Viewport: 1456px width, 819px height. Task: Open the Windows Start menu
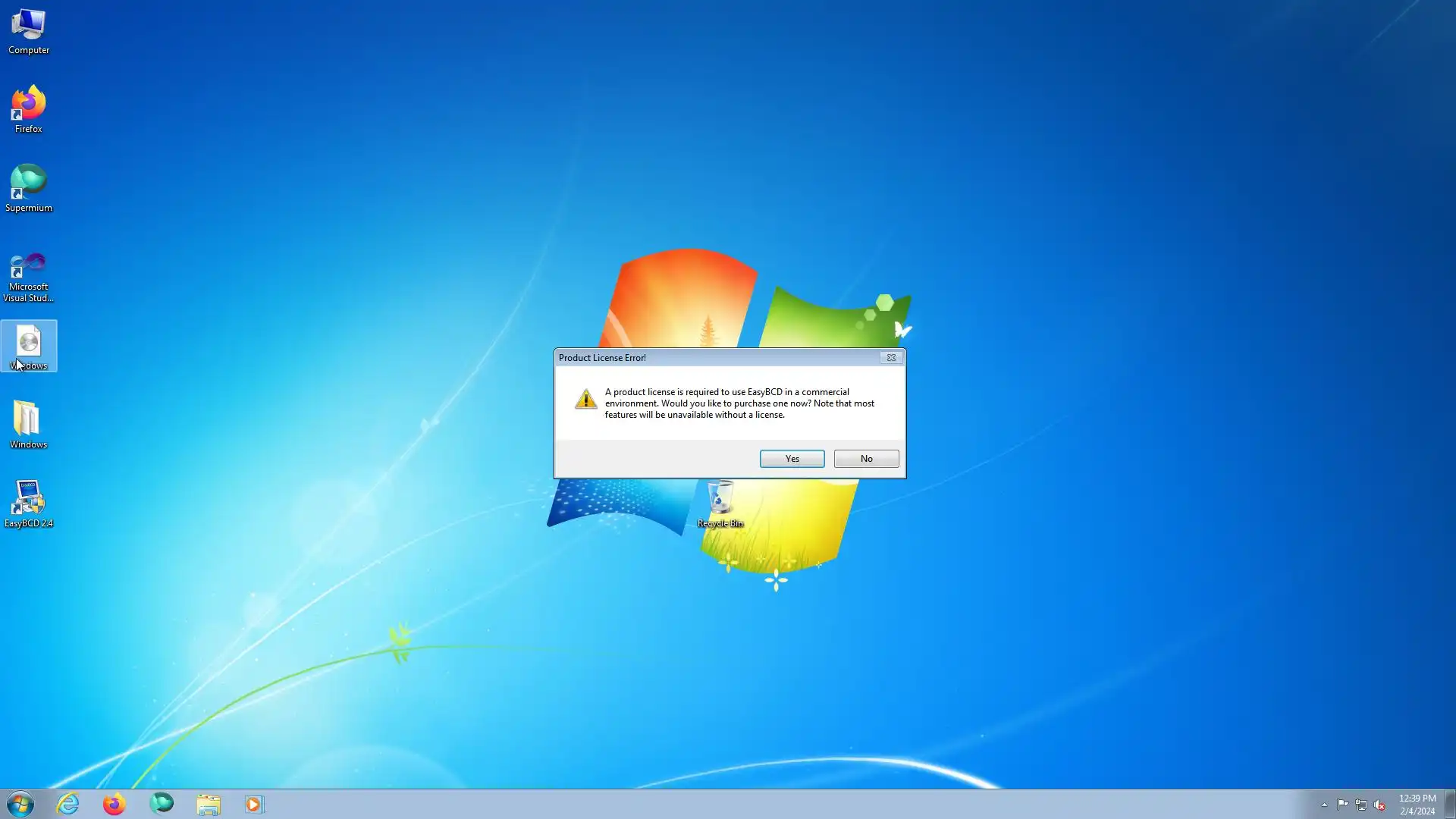click(x=20, y=804)
